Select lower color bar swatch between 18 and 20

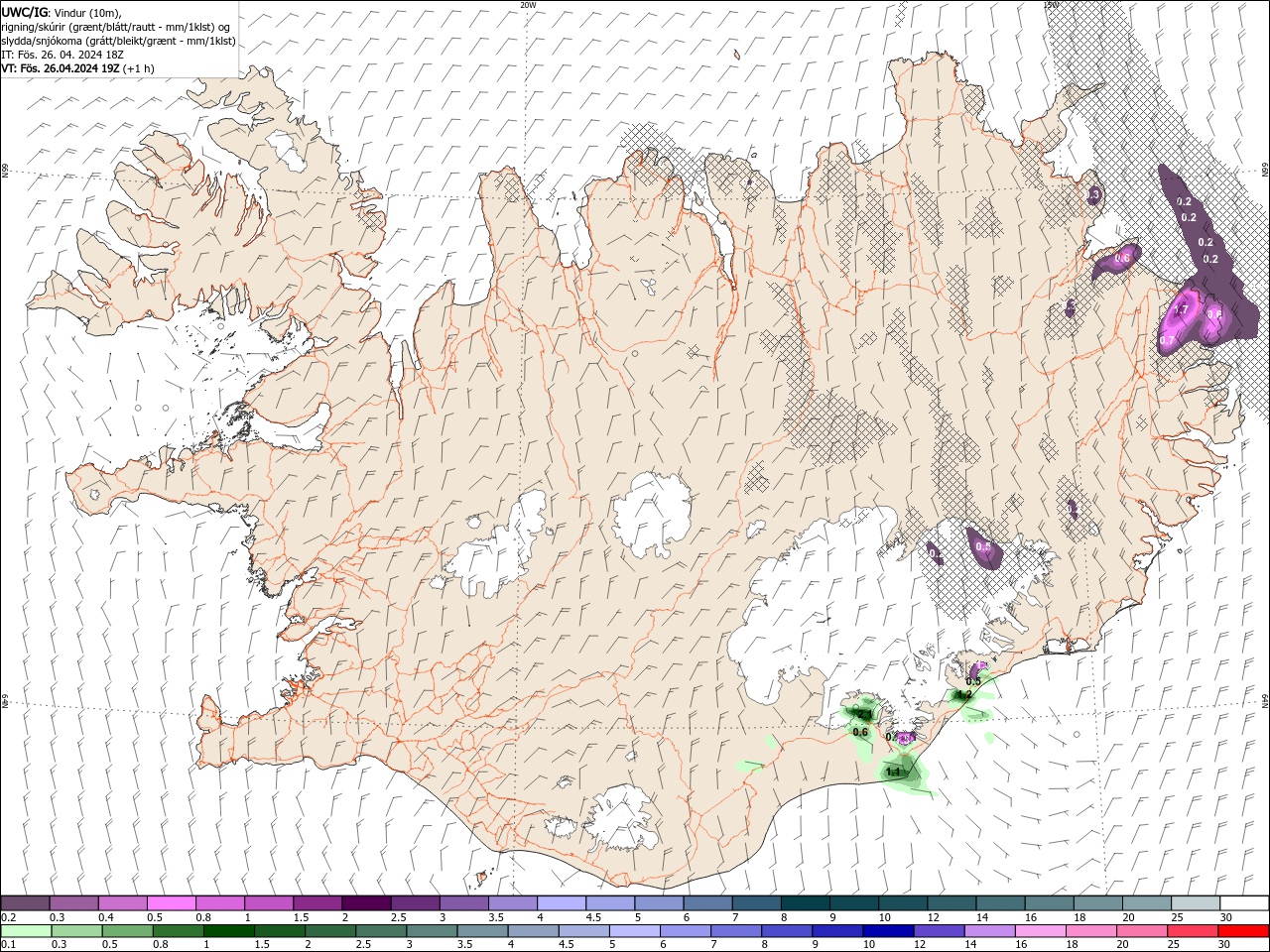coord(1090,931)
